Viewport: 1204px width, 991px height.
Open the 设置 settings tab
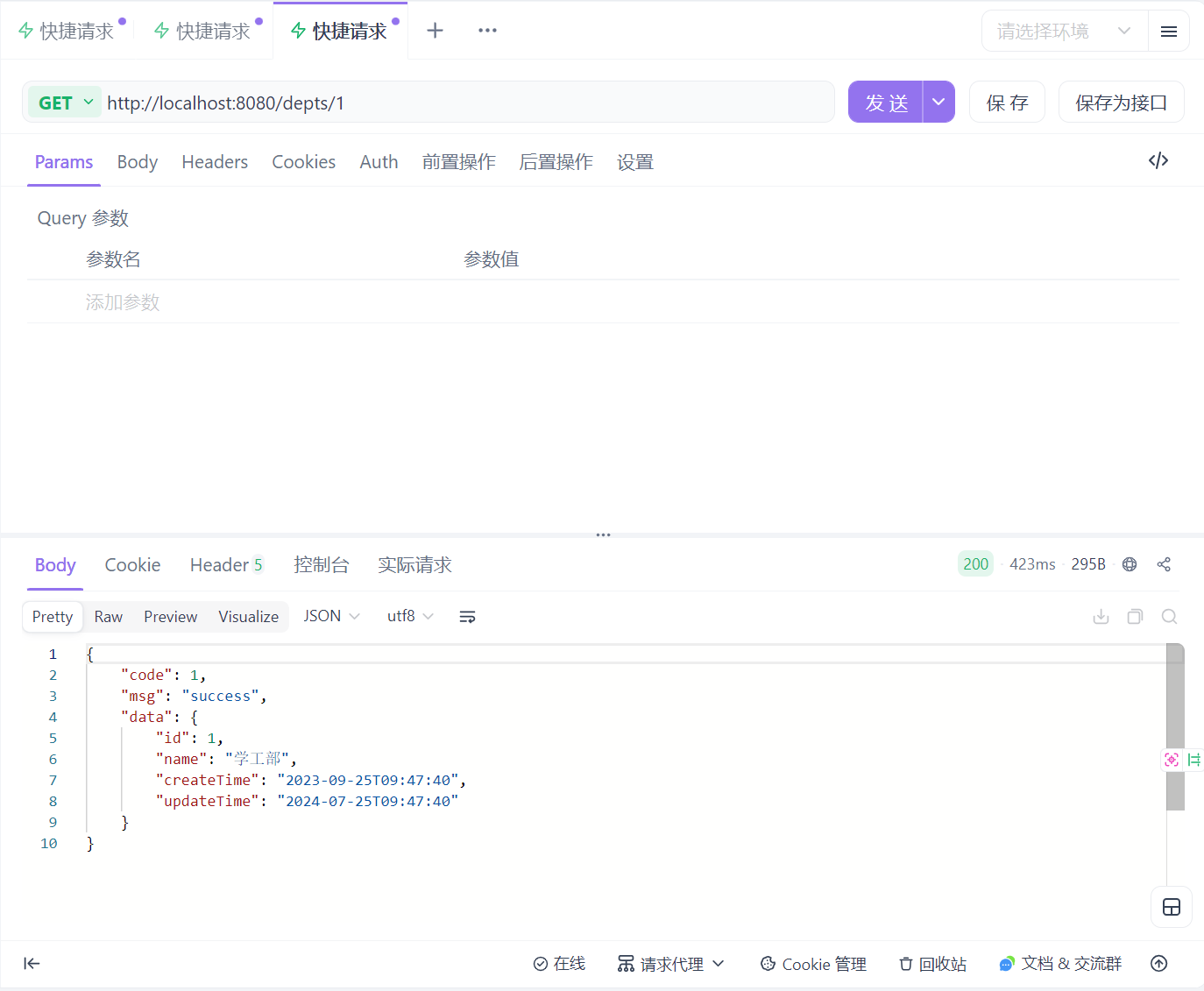[635, 162]
